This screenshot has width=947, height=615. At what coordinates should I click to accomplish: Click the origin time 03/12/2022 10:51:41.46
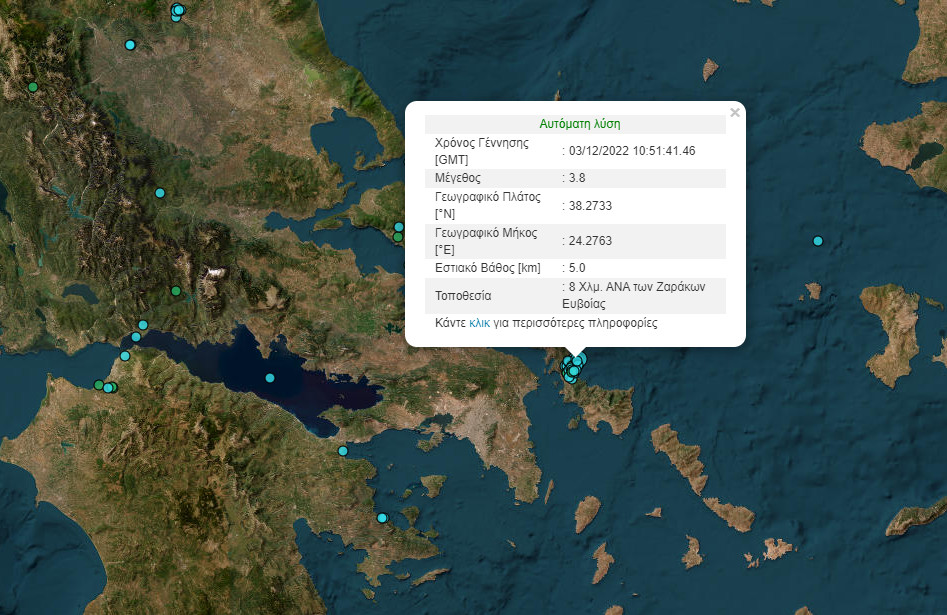pyautogui.click(x=632, y=150)
